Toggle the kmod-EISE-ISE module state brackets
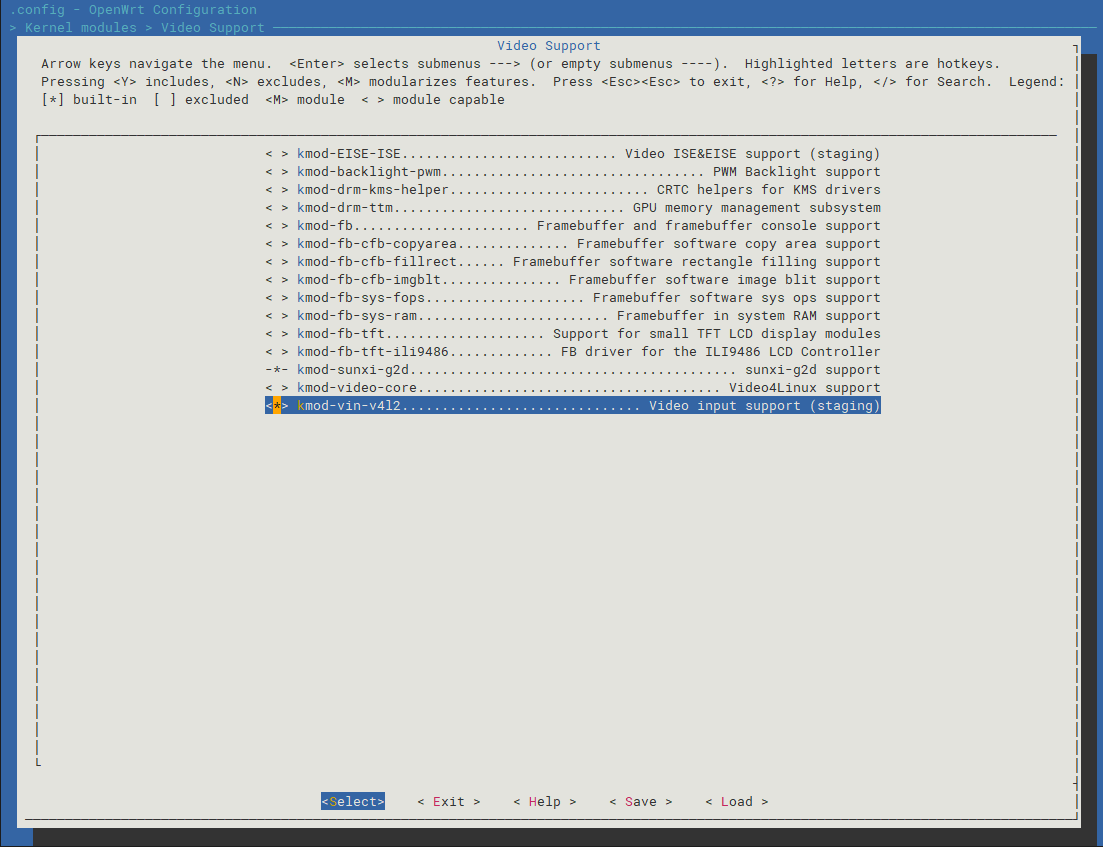The image size is (1103, 847). pyautogui.click(x=276, y=154)
